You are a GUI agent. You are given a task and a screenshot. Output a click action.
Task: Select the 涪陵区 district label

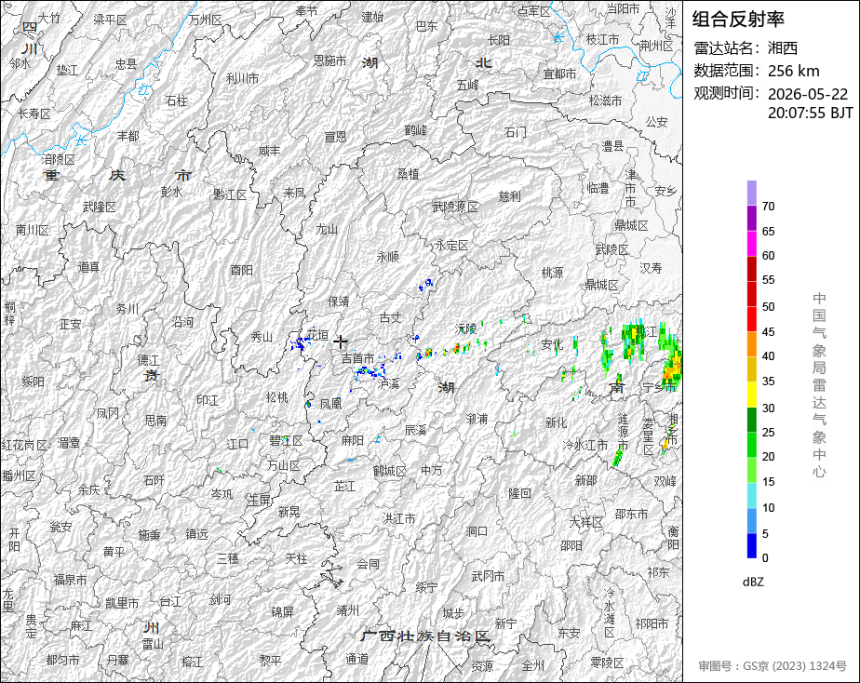click(58, 160)
